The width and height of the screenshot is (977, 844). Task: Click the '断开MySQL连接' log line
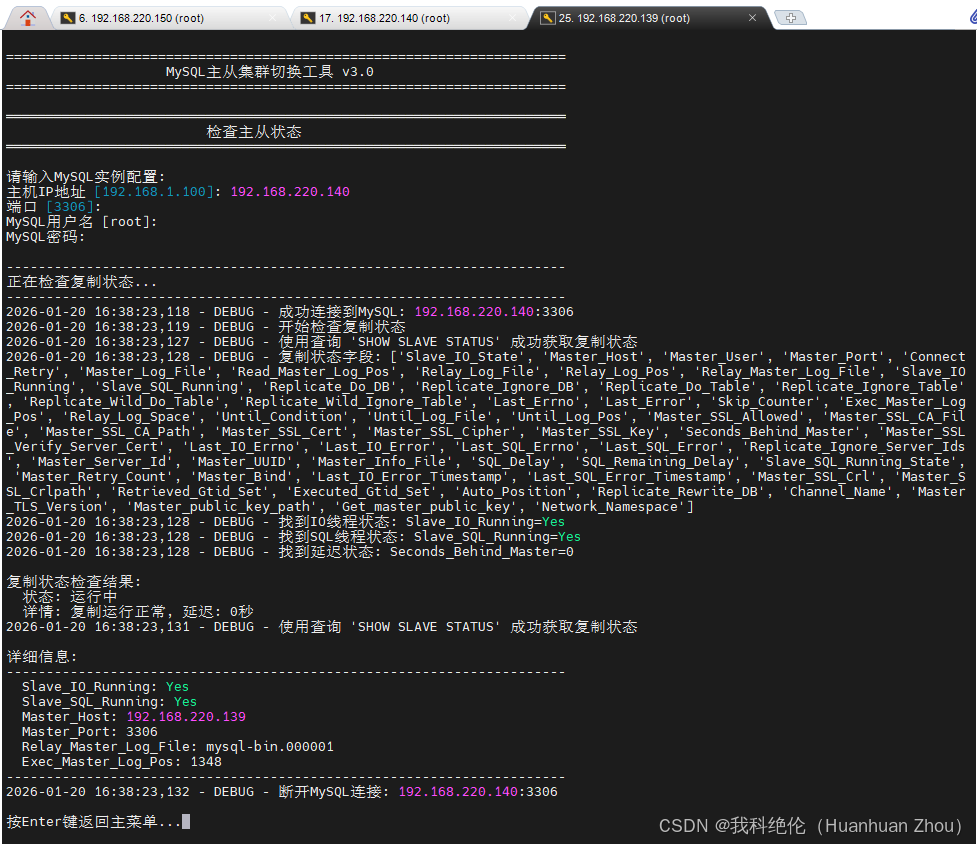pyautogui.click(x=282, y=792)
